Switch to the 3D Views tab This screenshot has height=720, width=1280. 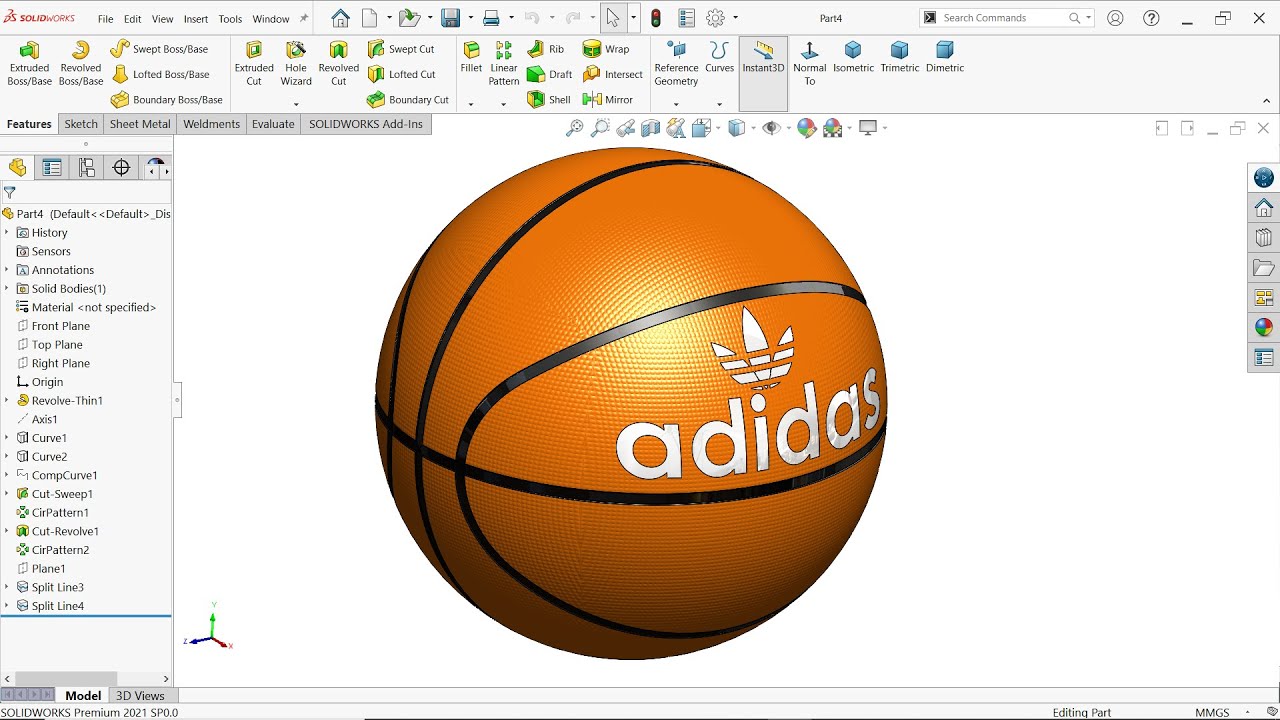[140, 696]
